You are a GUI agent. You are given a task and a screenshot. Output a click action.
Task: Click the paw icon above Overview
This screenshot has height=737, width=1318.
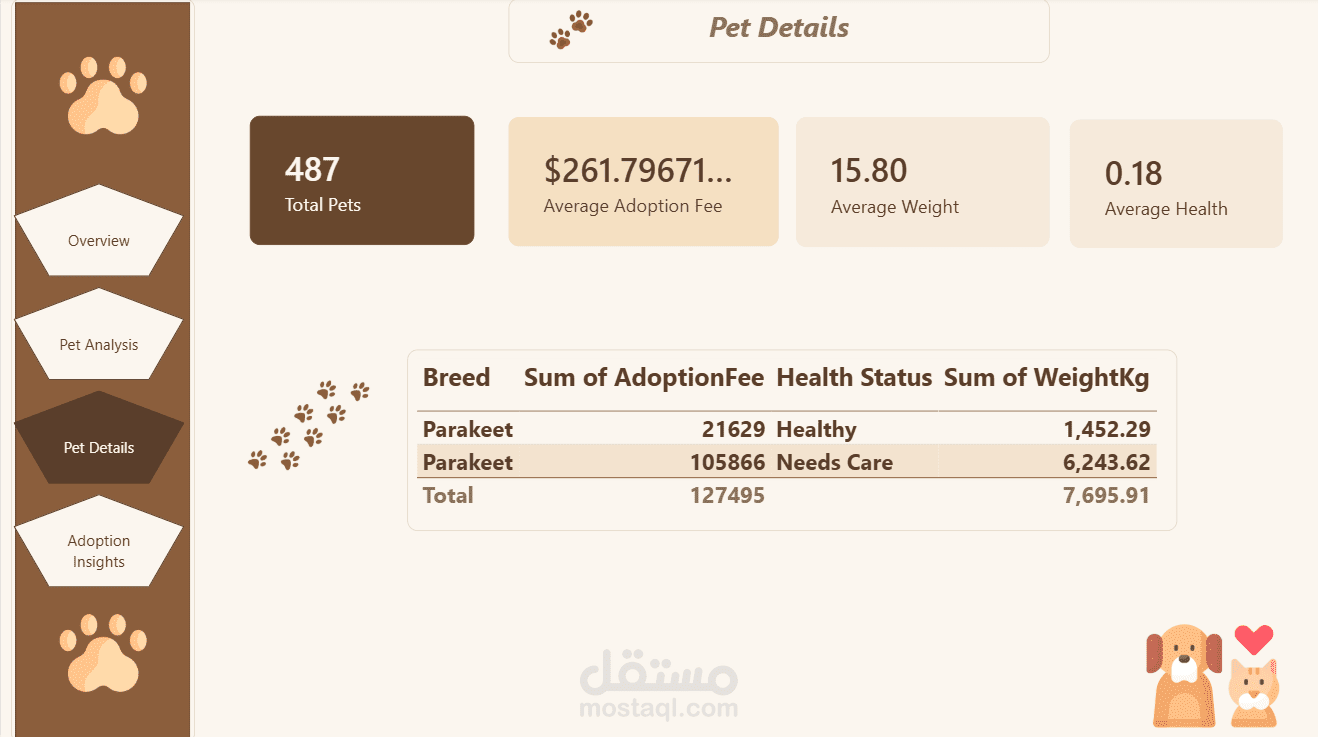[102, 95]
